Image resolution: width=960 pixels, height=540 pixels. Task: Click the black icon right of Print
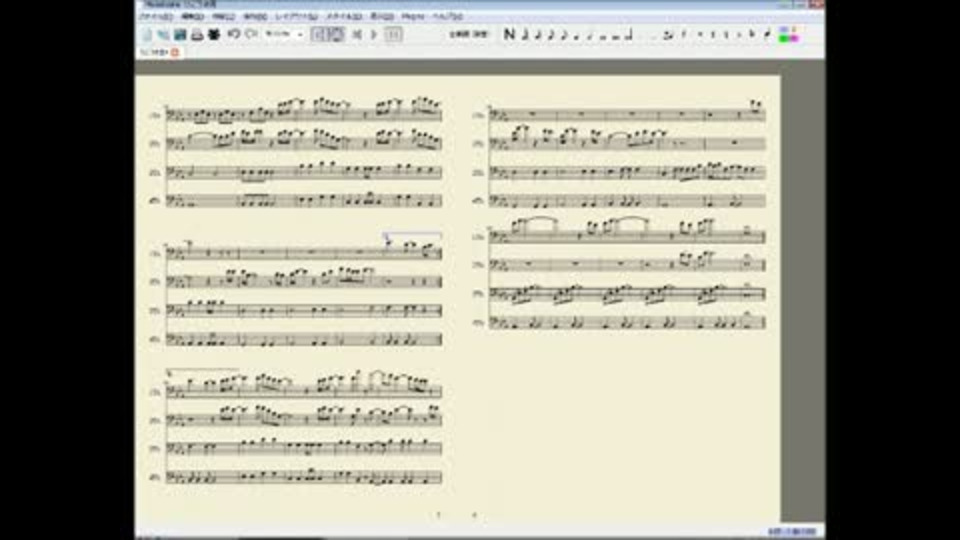coord(214,35)
